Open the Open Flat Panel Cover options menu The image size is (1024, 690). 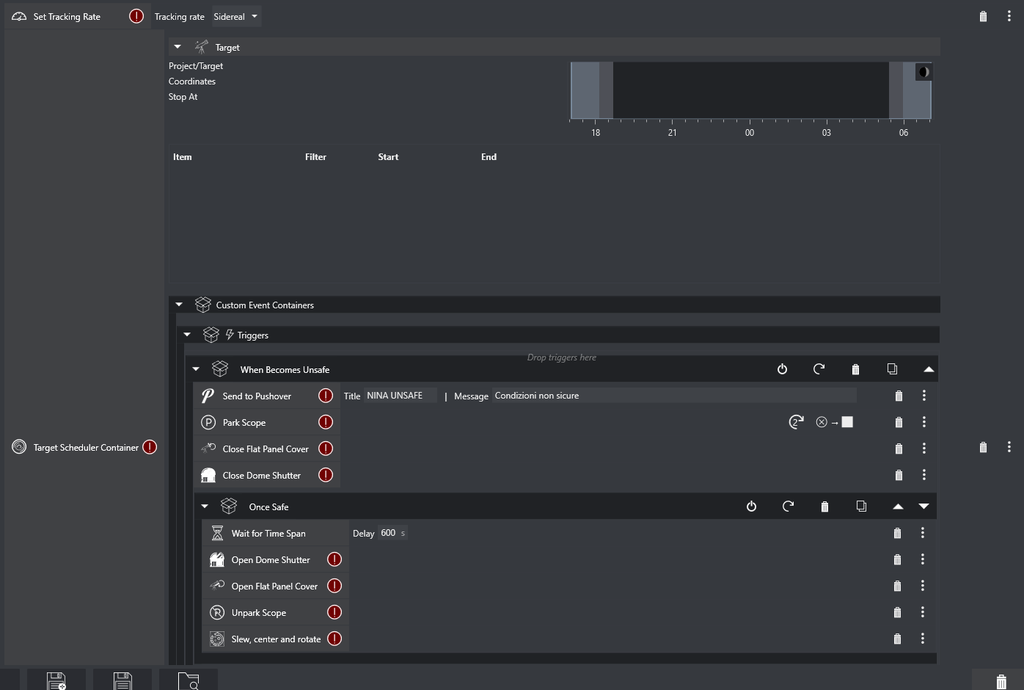coord(923,586)
